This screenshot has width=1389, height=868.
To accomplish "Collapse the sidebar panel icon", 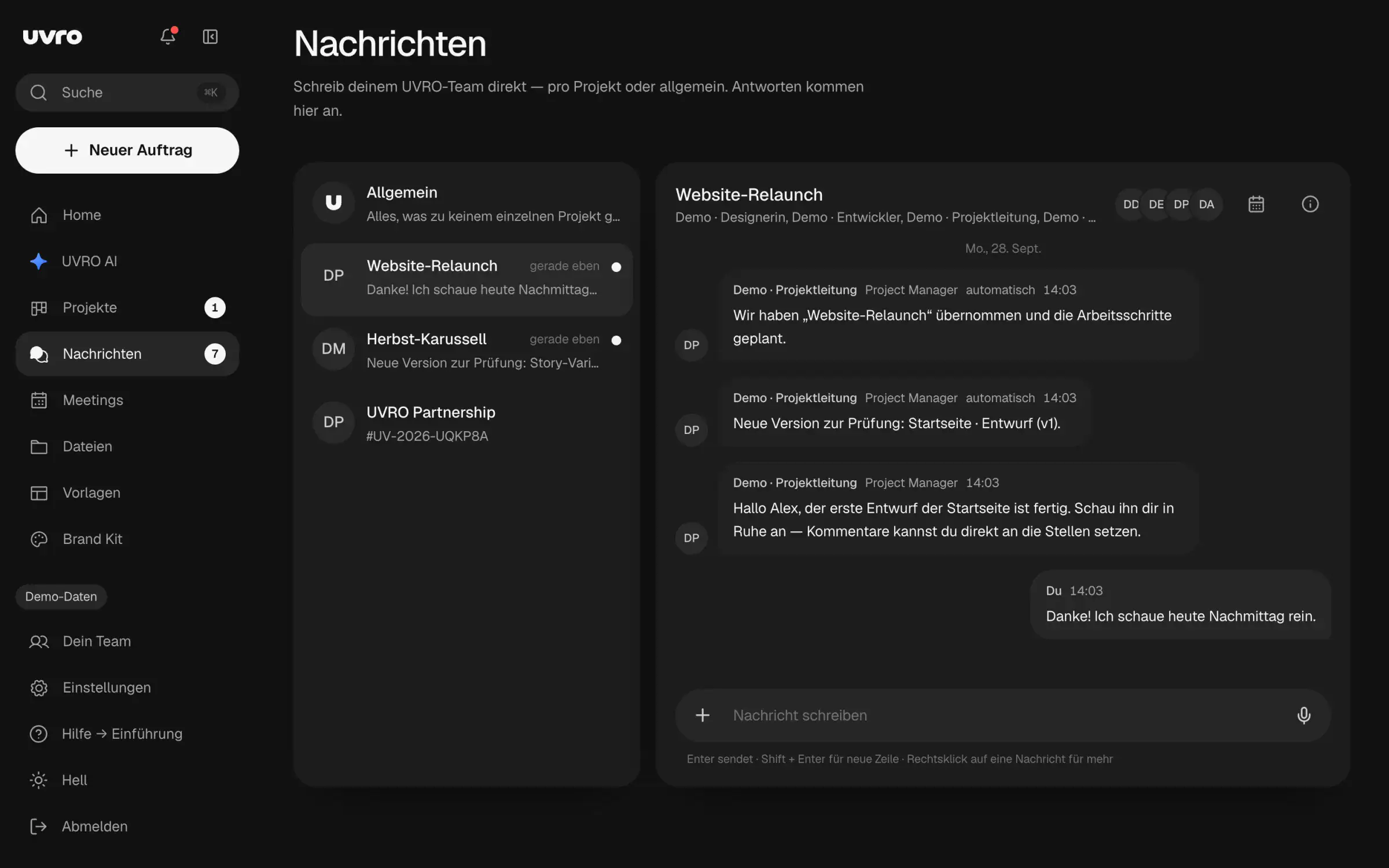I will 210,36.
